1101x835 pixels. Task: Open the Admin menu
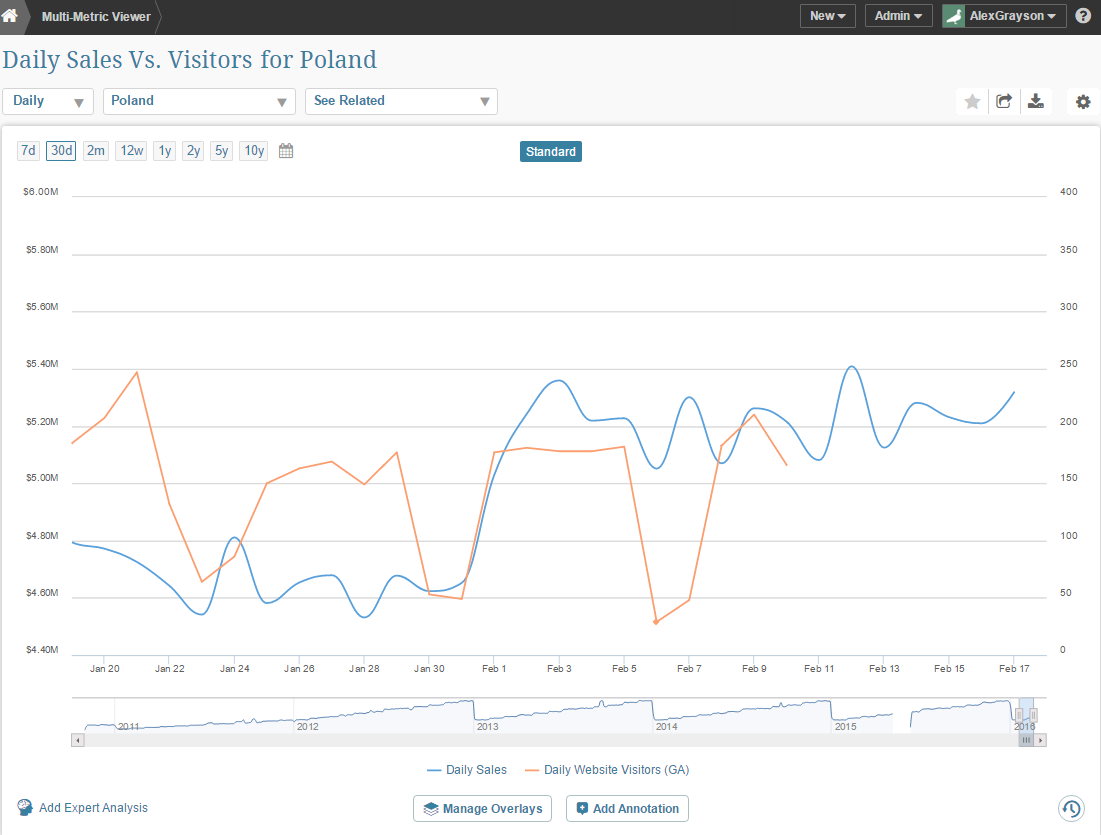(x=898, y=16)
